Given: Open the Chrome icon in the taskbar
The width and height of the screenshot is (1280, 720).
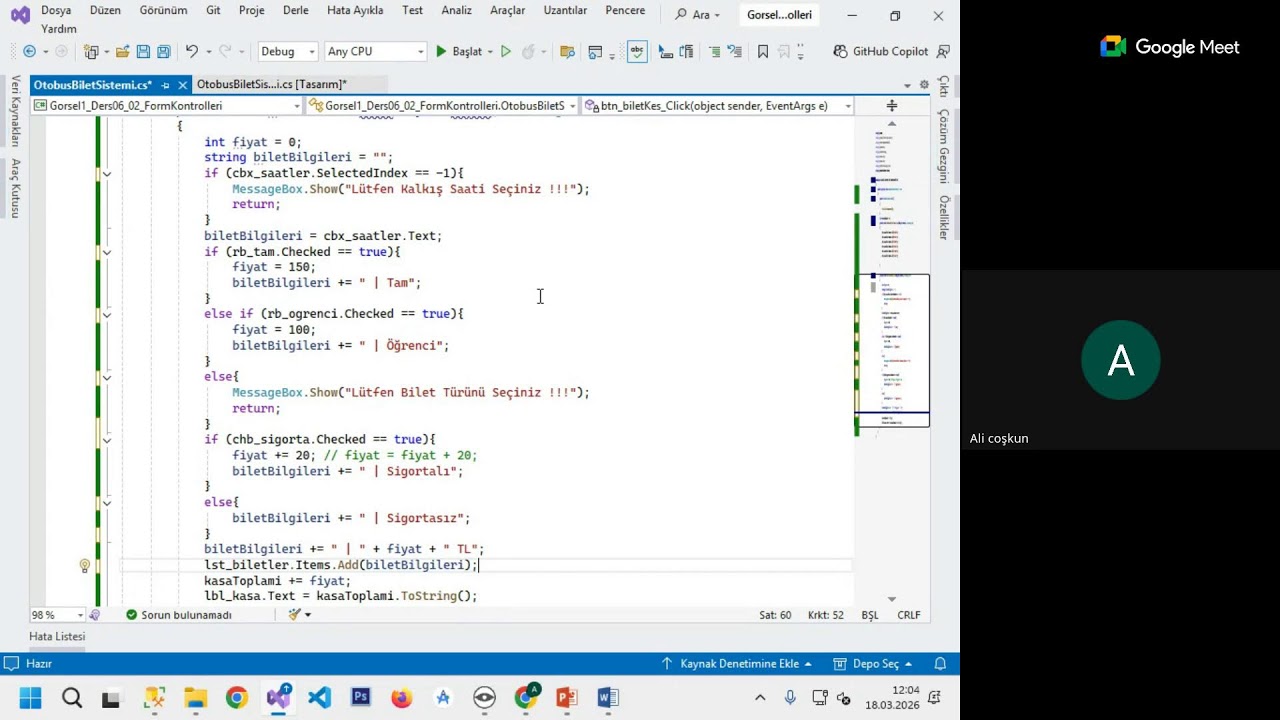Looking at the screenshot, I should tap(237, 697).
